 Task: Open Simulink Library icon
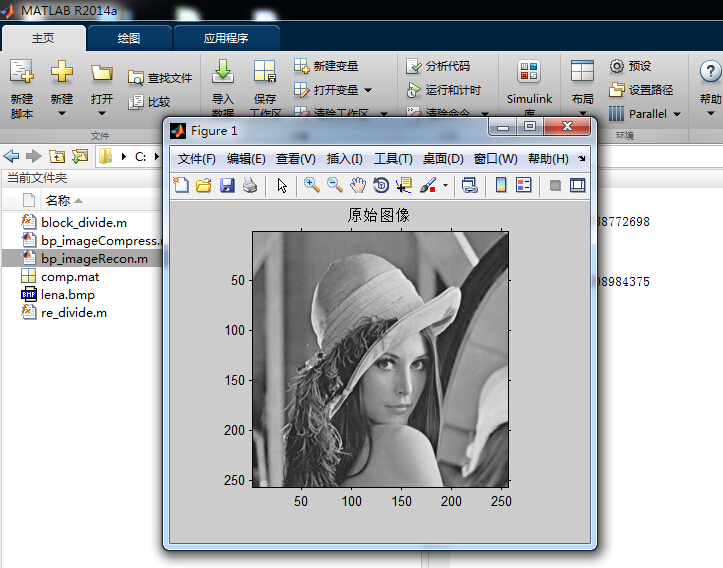(x=529, y=71)
